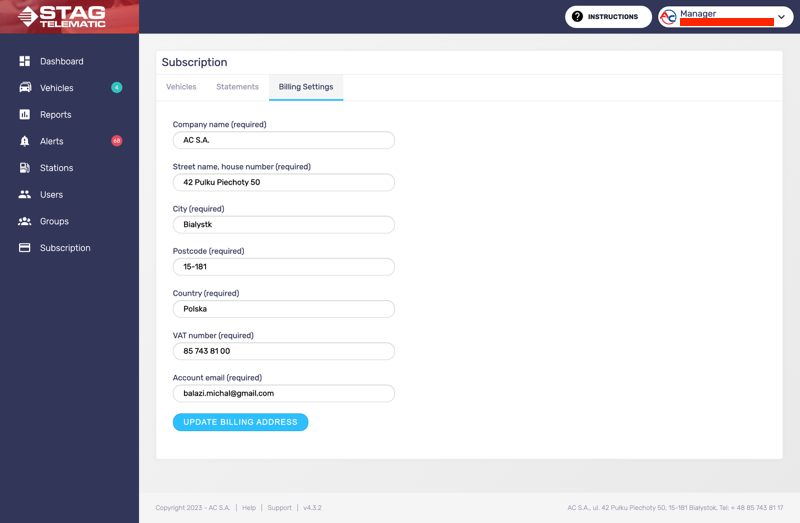Click the Reports chart icon
The image size is (800, 523).
tap(24, 114)
